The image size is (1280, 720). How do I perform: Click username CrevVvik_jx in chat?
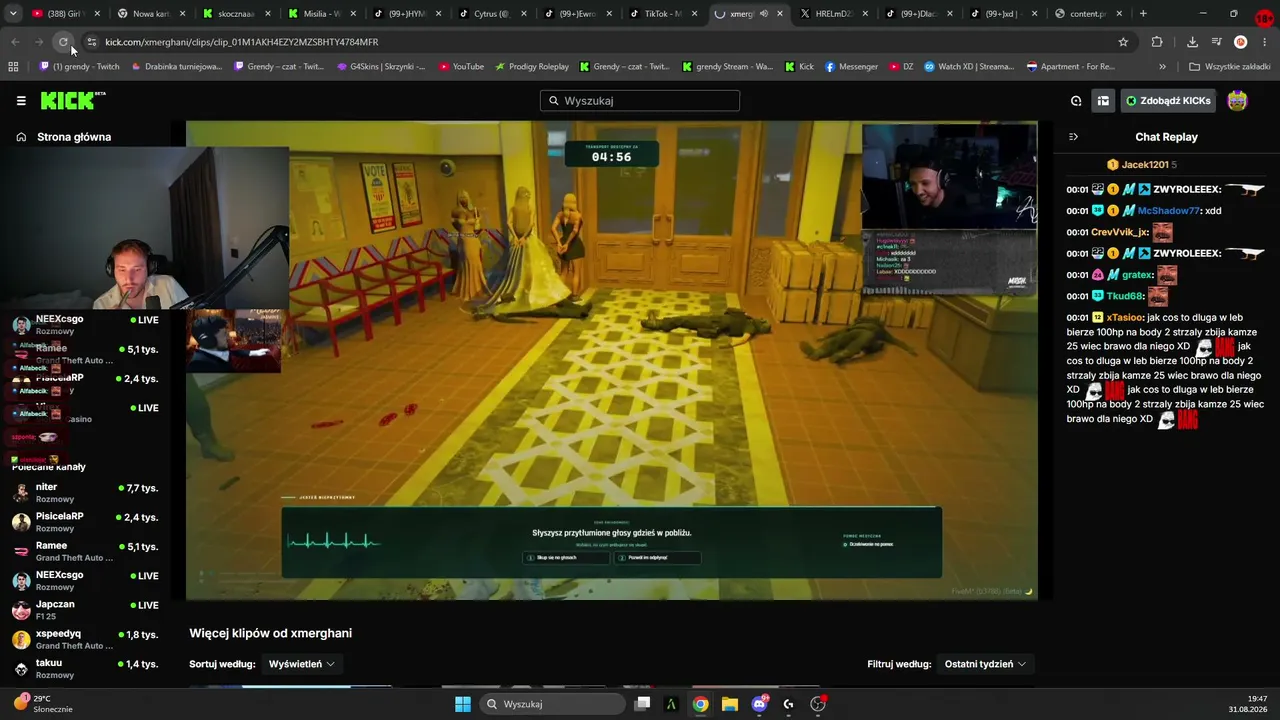(x=1119, y=232)
